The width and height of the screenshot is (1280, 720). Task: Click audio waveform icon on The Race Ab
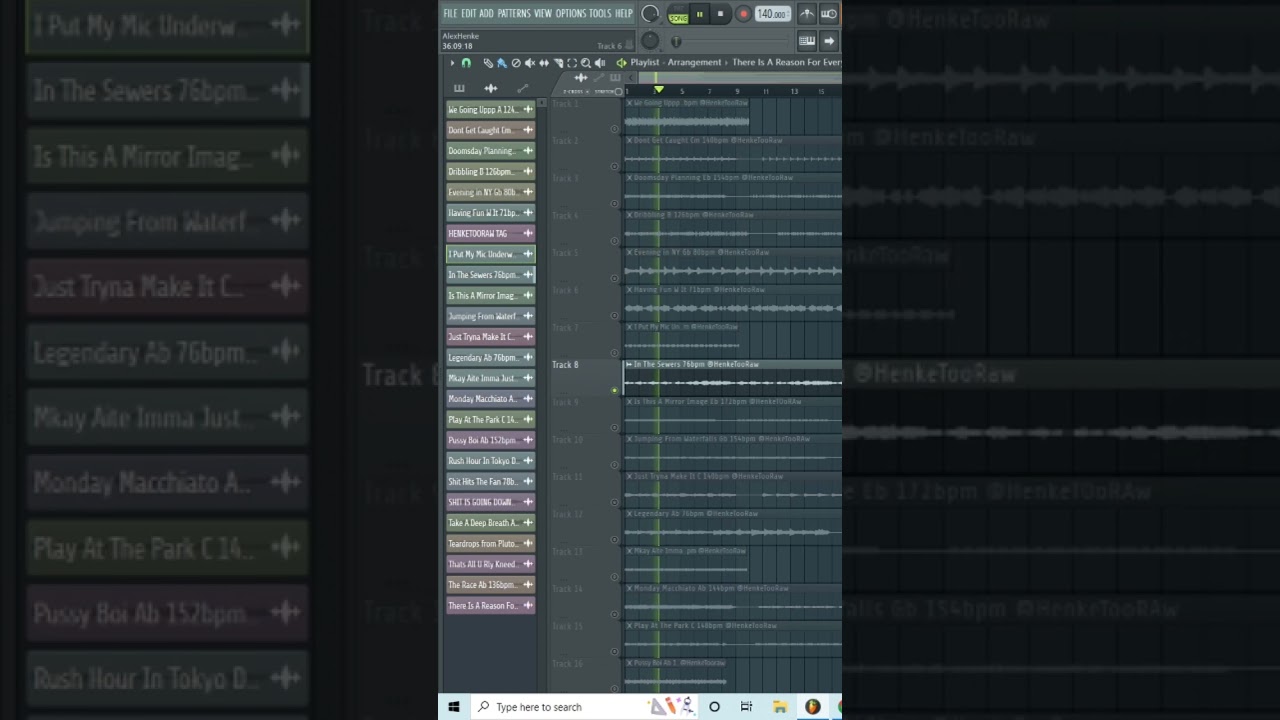tap(528, 585)
